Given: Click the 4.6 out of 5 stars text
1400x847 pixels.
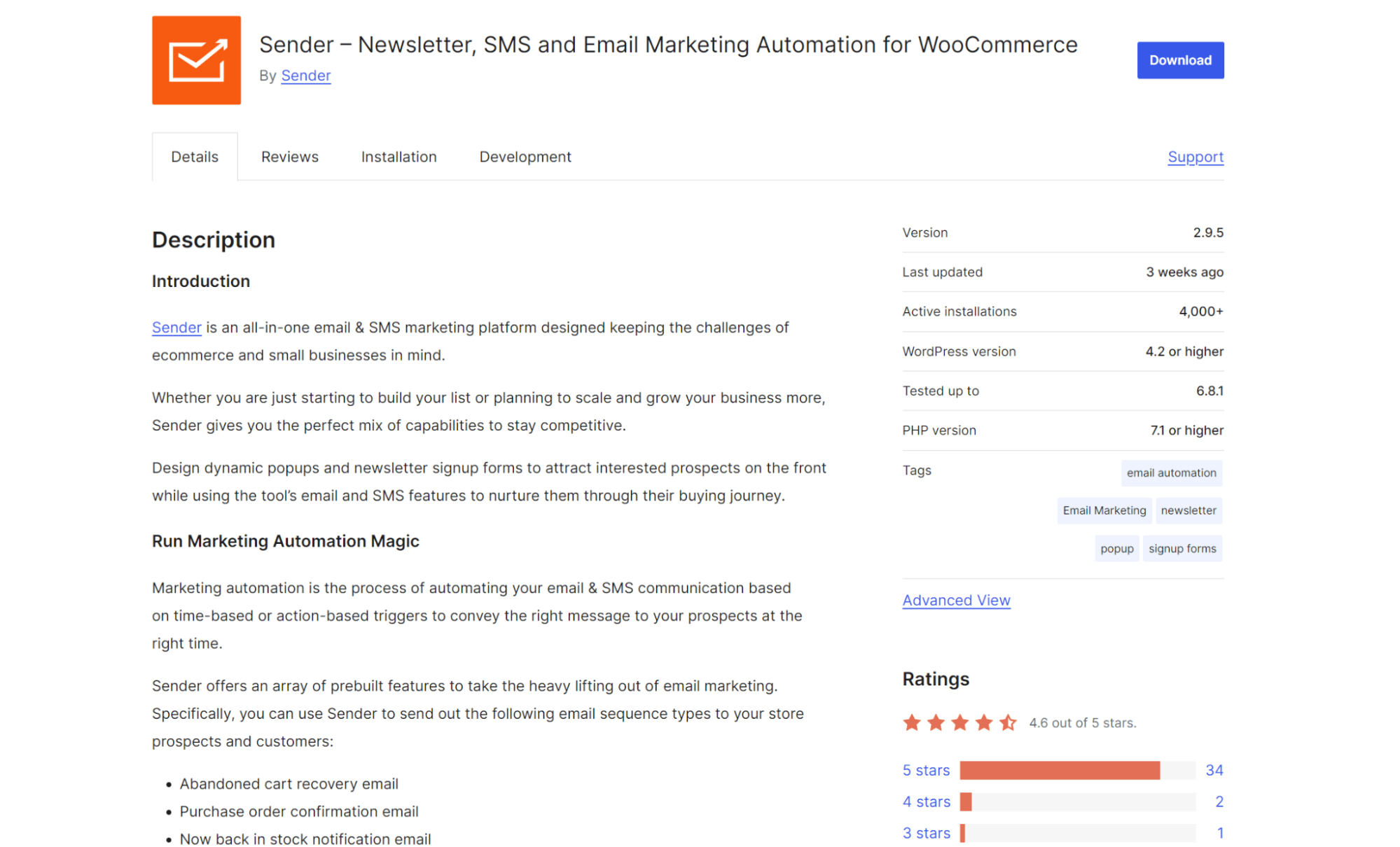Looking at the screenshot, I should [1082, 723].
